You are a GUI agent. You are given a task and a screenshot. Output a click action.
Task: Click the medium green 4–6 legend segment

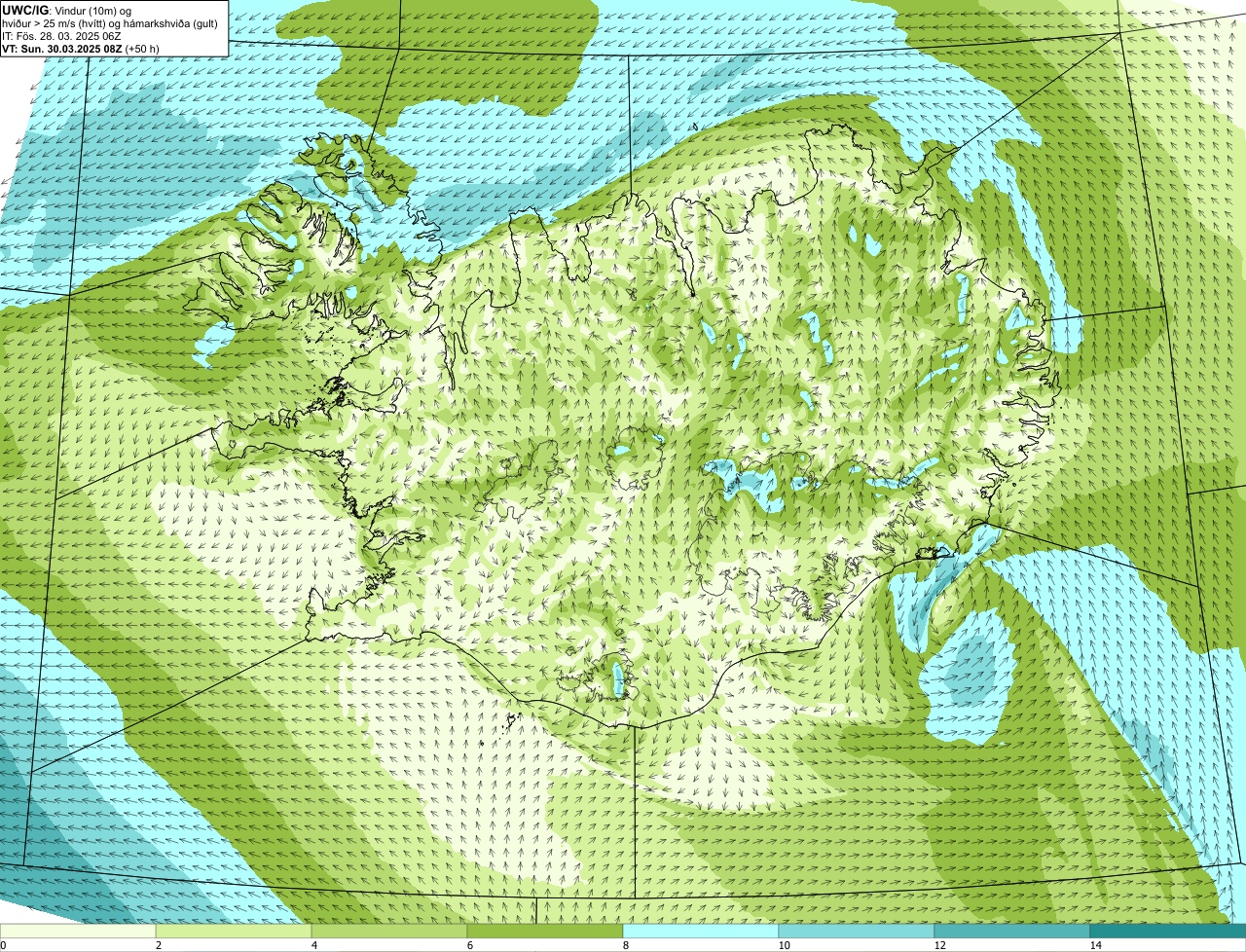click(x=389, y=932)
